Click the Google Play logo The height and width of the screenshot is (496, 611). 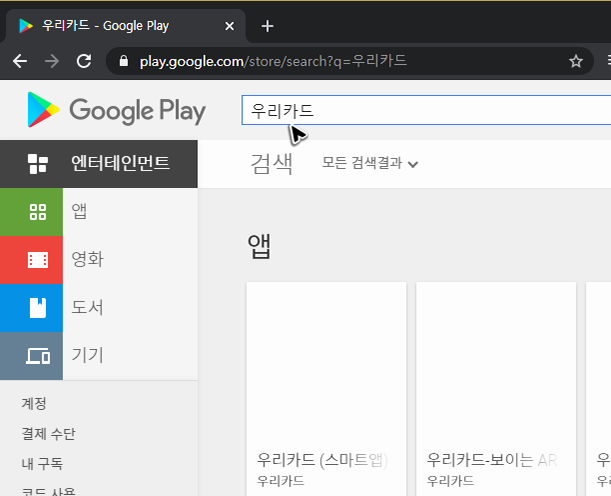click(116, 110)
